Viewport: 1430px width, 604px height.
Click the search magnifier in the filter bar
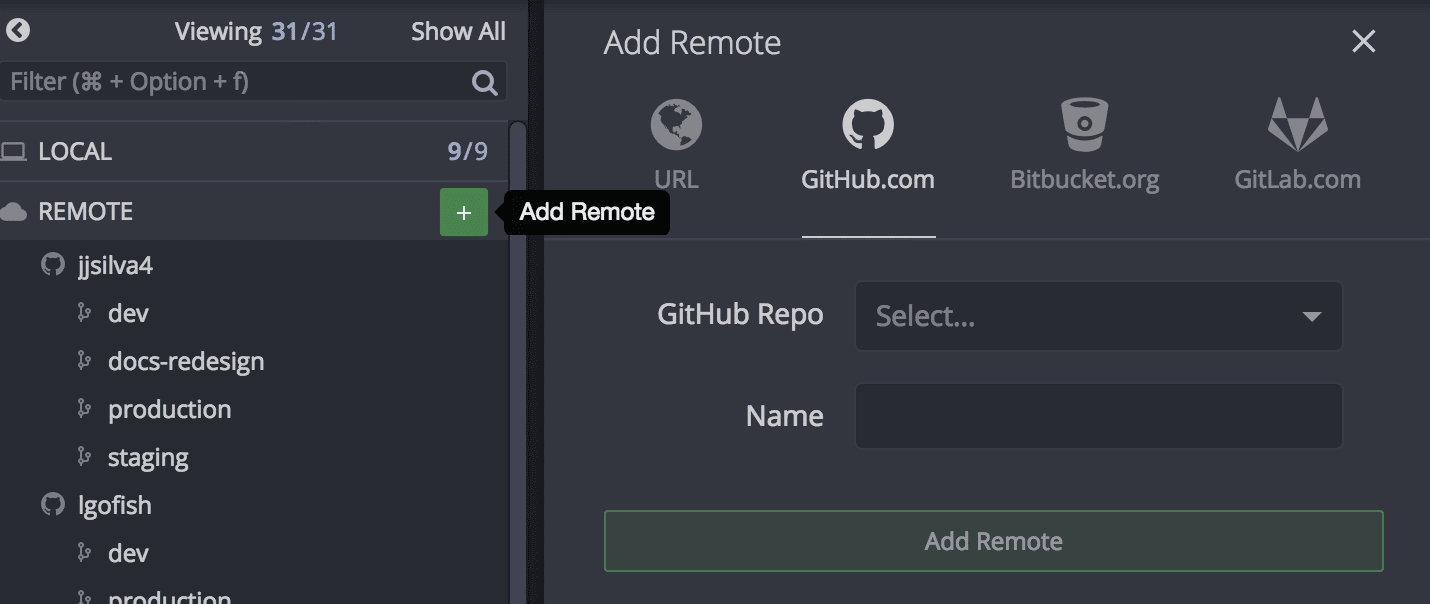pyautogui.click(x=483, y=81)
